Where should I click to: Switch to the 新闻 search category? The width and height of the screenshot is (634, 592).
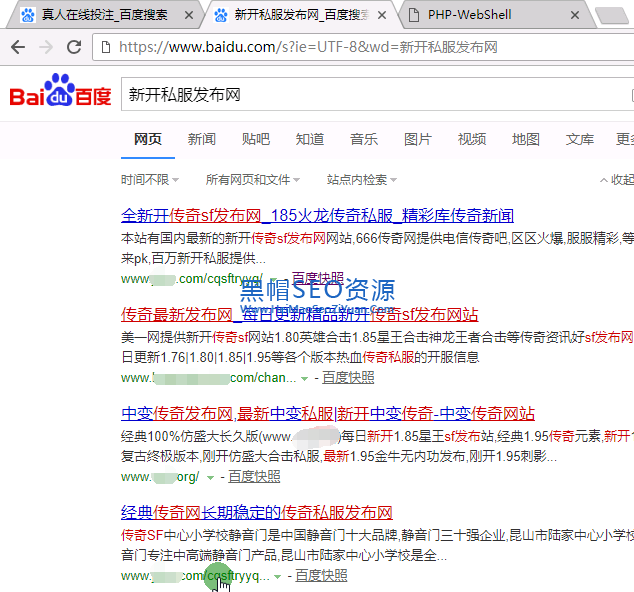[201, 139]
